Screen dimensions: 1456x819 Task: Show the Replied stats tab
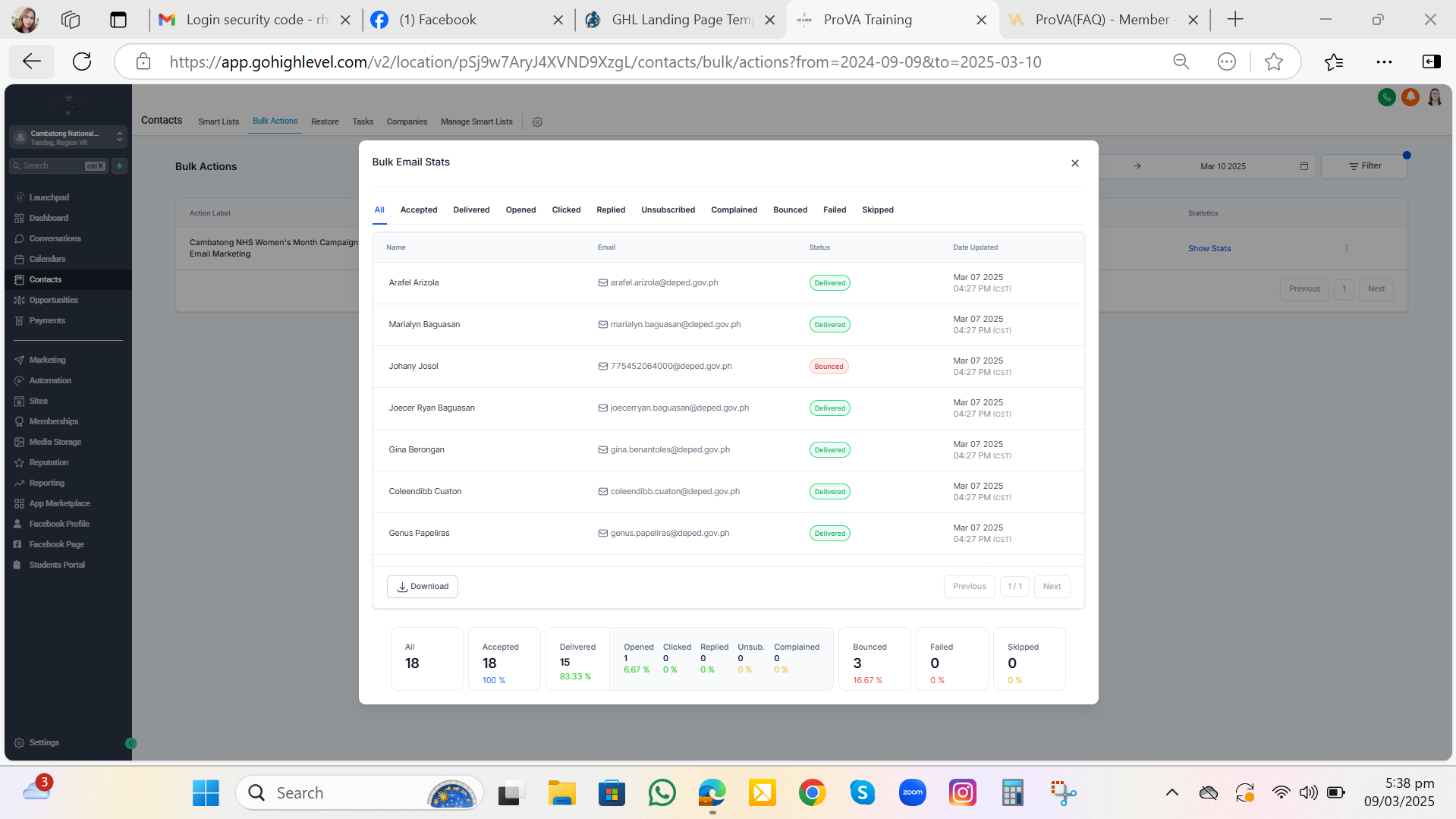611,210
